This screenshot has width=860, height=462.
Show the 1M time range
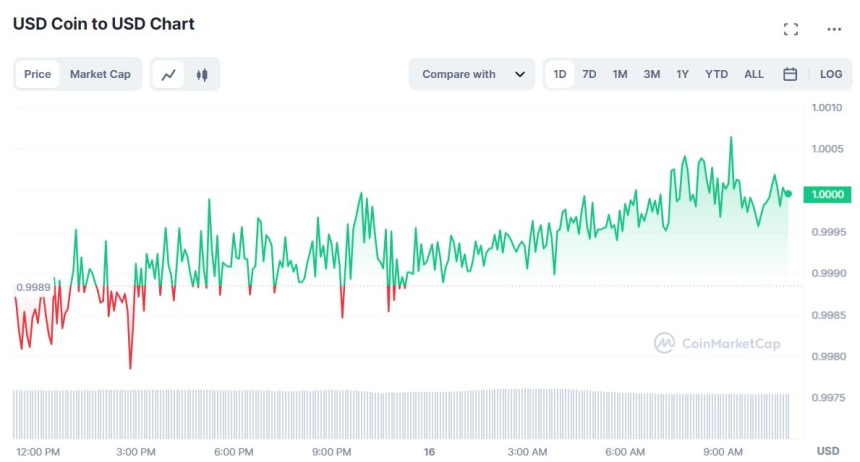click(x=620, y=74)
